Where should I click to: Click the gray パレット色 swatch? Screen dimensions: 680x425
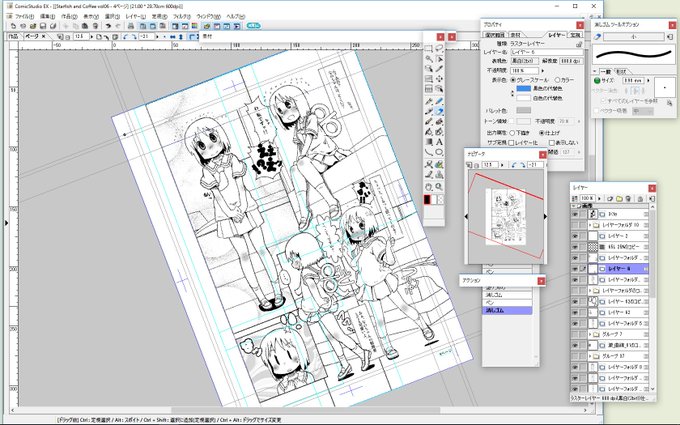pyautogui.click(x=523, y=111)
